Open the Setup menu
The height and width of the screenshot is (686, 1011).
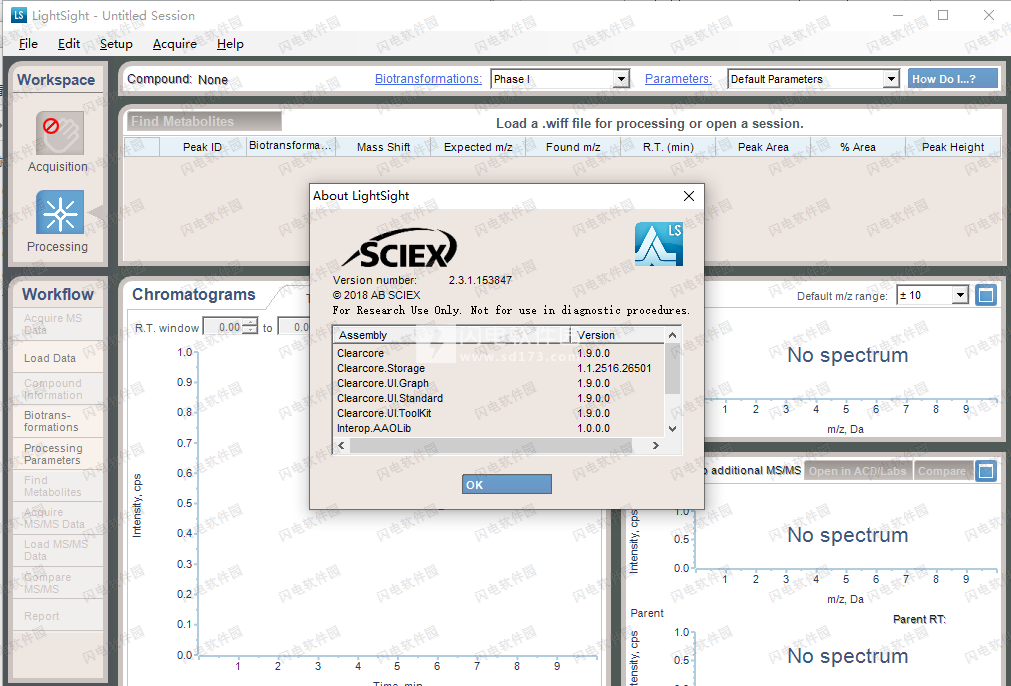tap(116, 44)
